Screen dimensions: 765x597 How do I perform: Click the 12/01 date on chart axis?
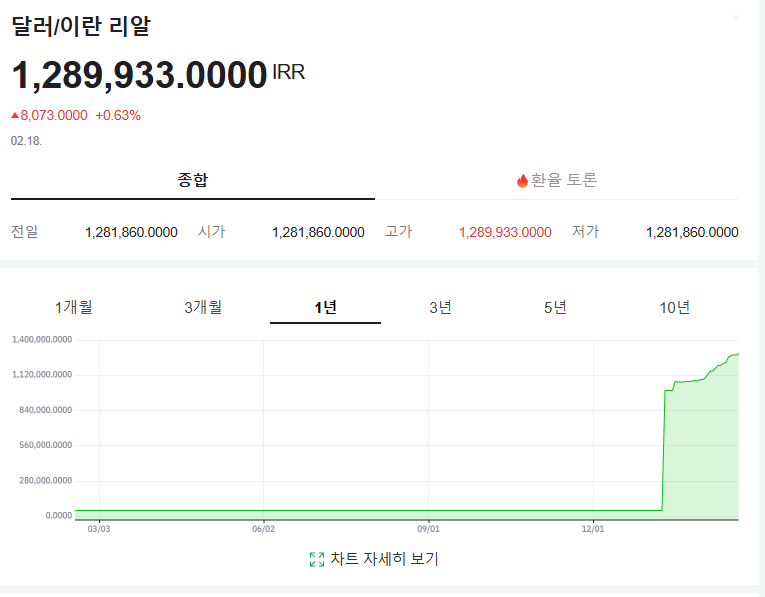pyautogui.click(x=593, y=529)
